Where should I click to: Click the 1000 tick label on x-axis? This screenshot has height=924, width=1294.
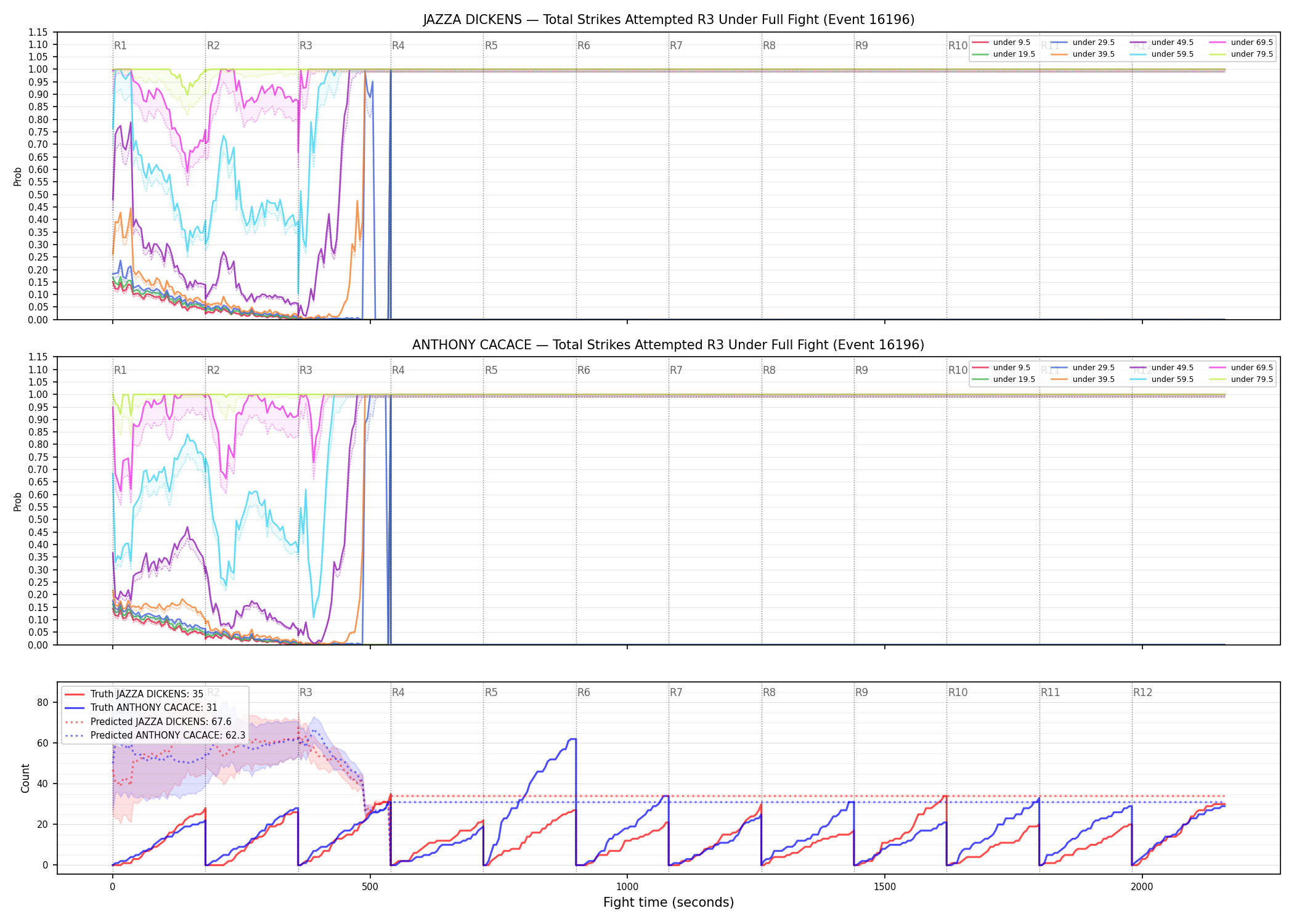coord(627,887)
